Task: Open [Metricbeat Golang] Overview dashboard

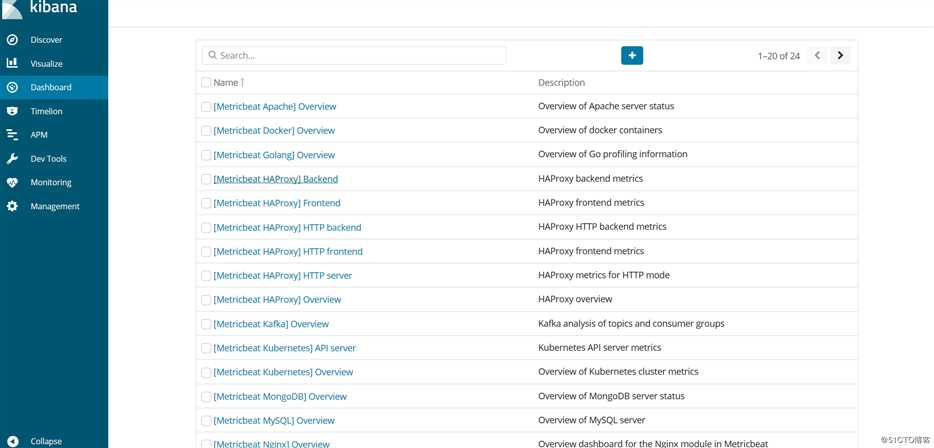Action: pos(274,155)
